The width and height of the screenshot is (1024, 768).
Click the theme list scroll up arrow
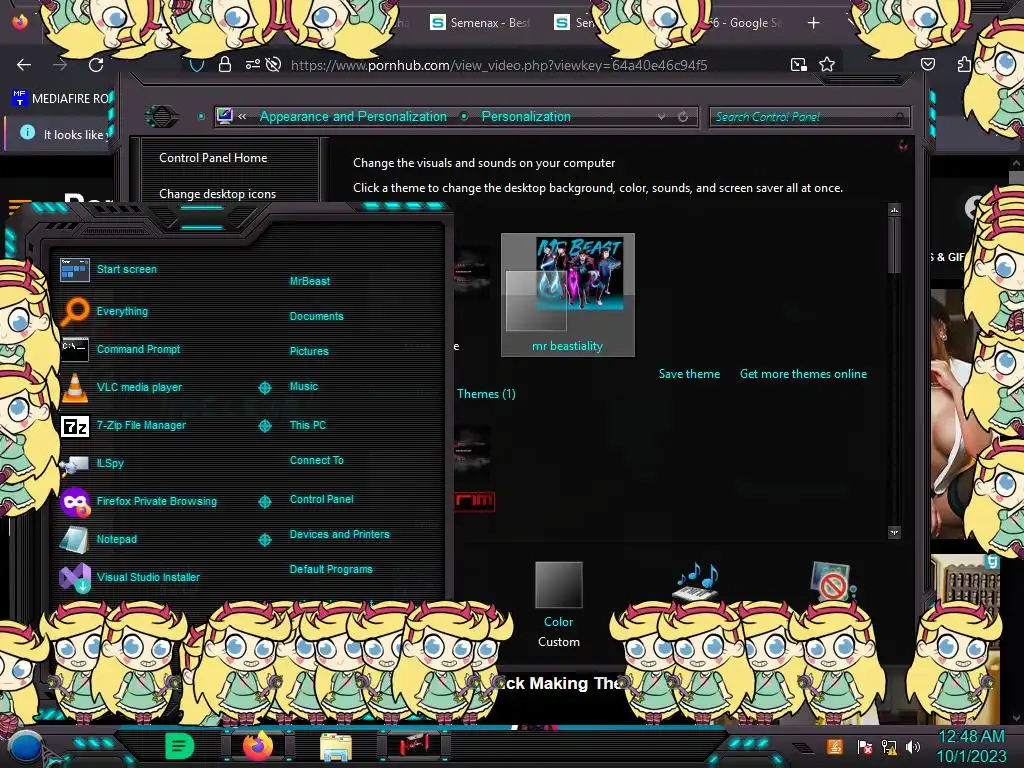[894, 210]
